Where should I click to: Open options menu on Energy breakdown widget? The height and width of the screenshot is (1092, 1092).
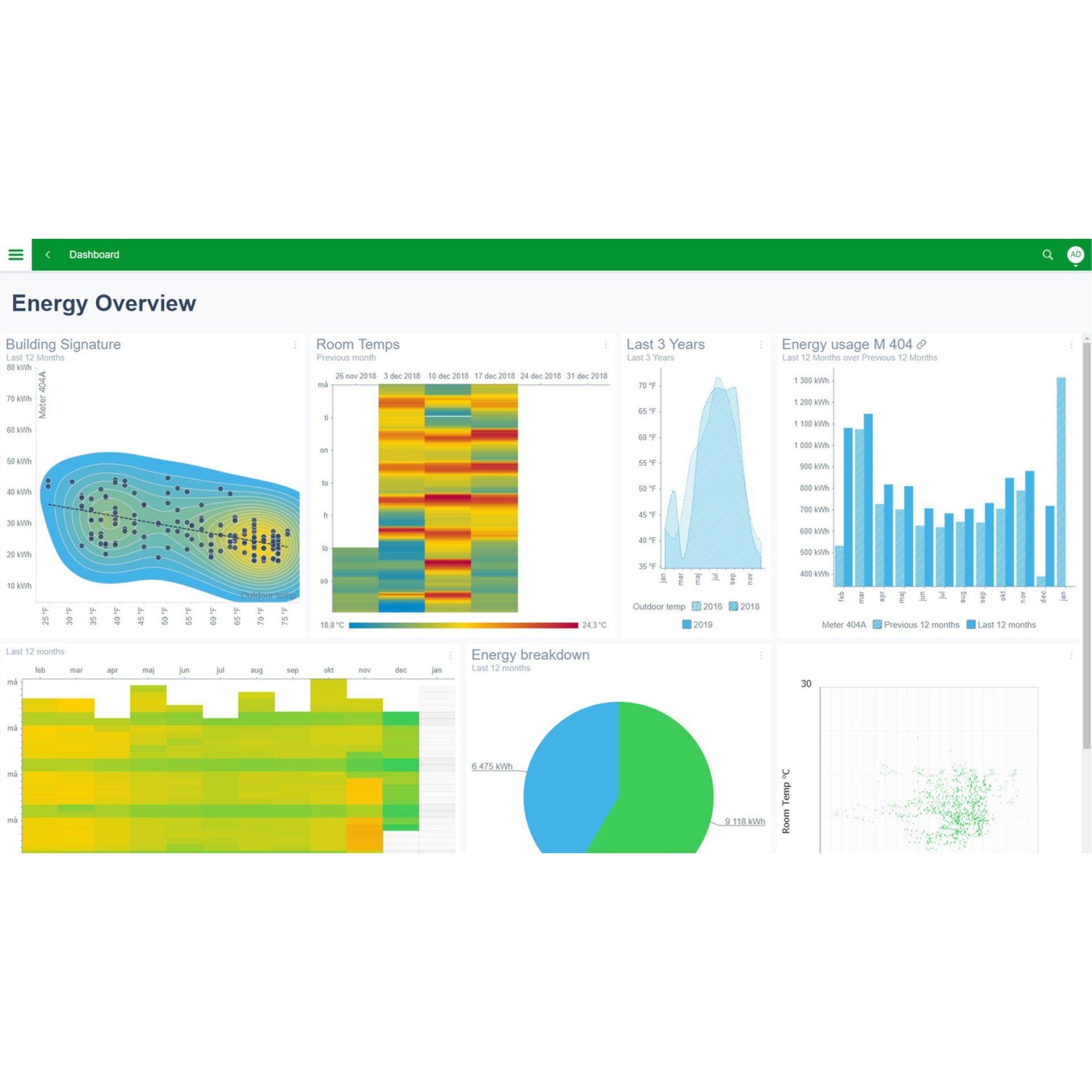coord(760,655)
